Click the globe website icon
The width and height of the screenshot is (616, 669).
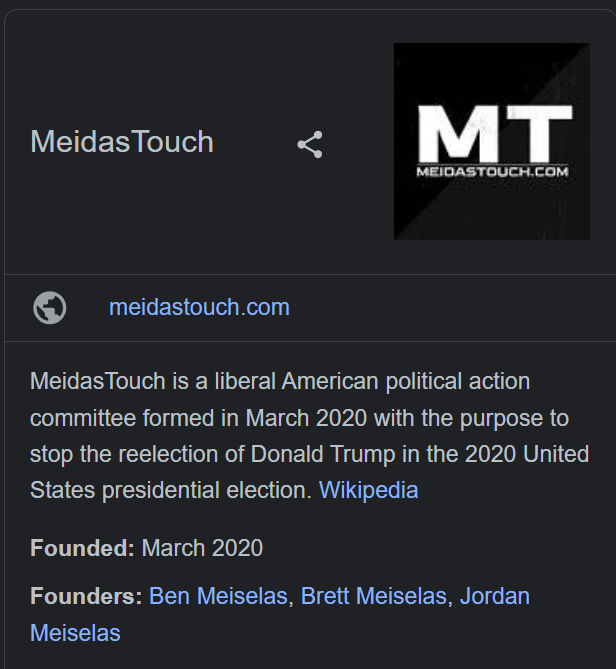(x=50, y=307)
